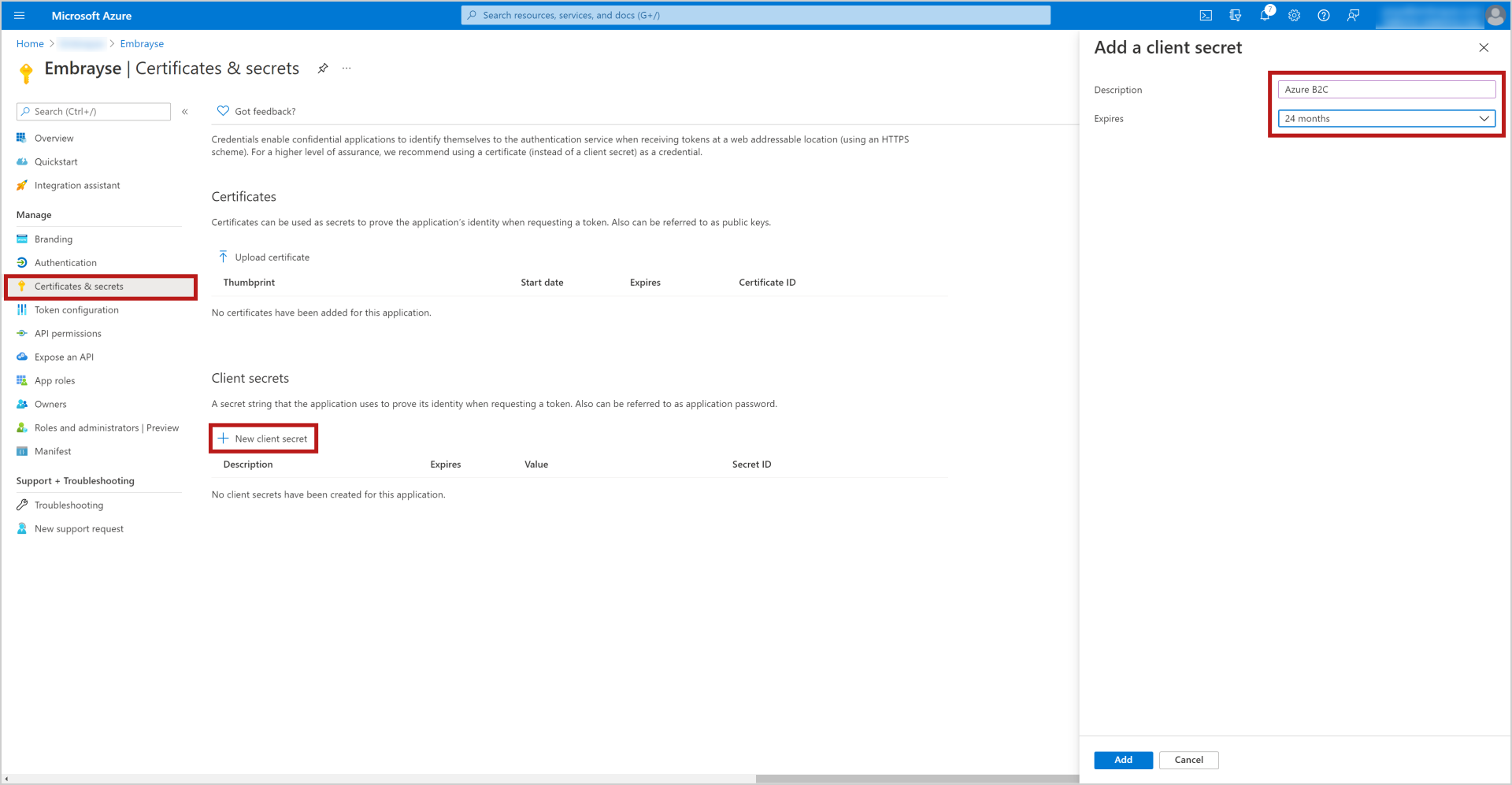1512x785 pixels.
Task: Click the Token configuration bars icon
Action: coord(22,310)
